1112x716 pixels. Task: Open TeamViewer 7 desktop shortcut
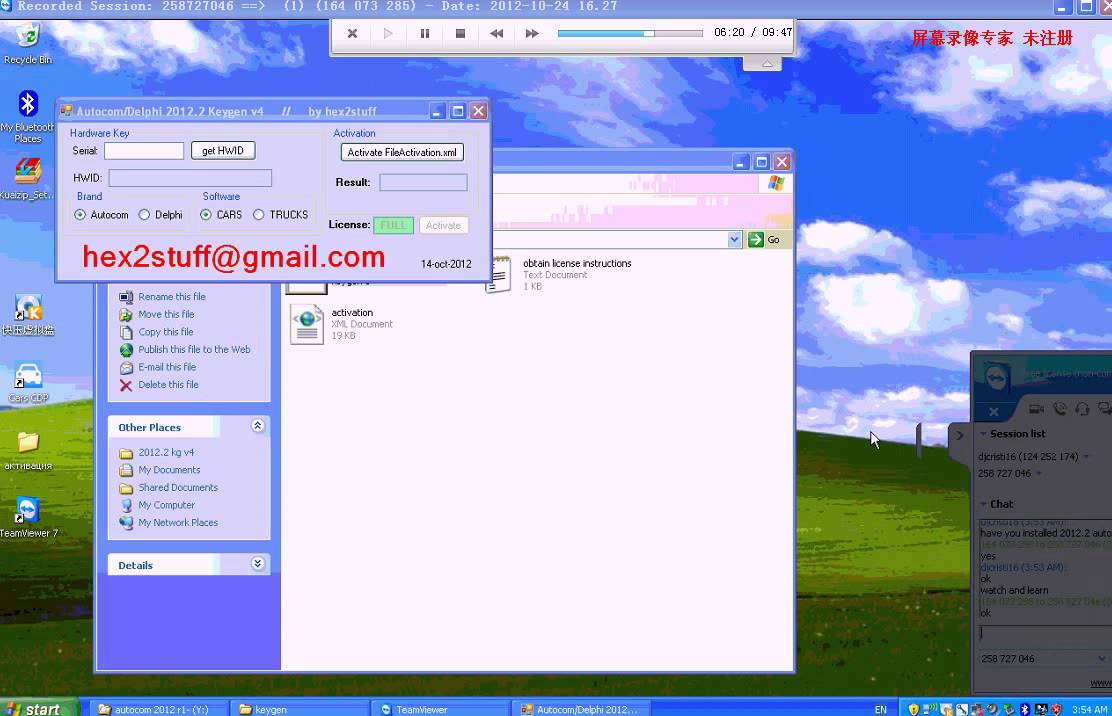pyautogui.click(x=28, y=517)
